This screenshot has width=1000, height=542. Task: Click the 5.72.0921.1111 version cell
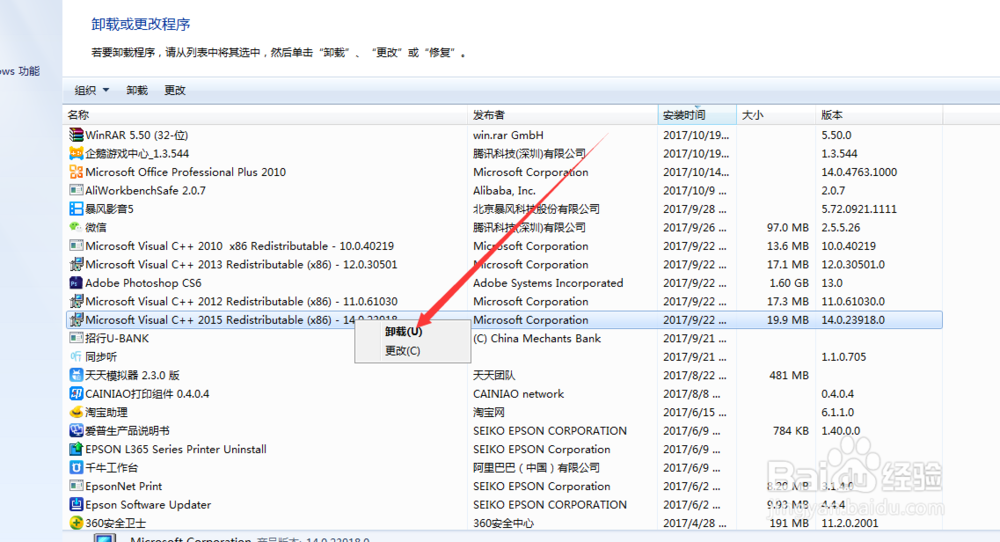[859, 209]
